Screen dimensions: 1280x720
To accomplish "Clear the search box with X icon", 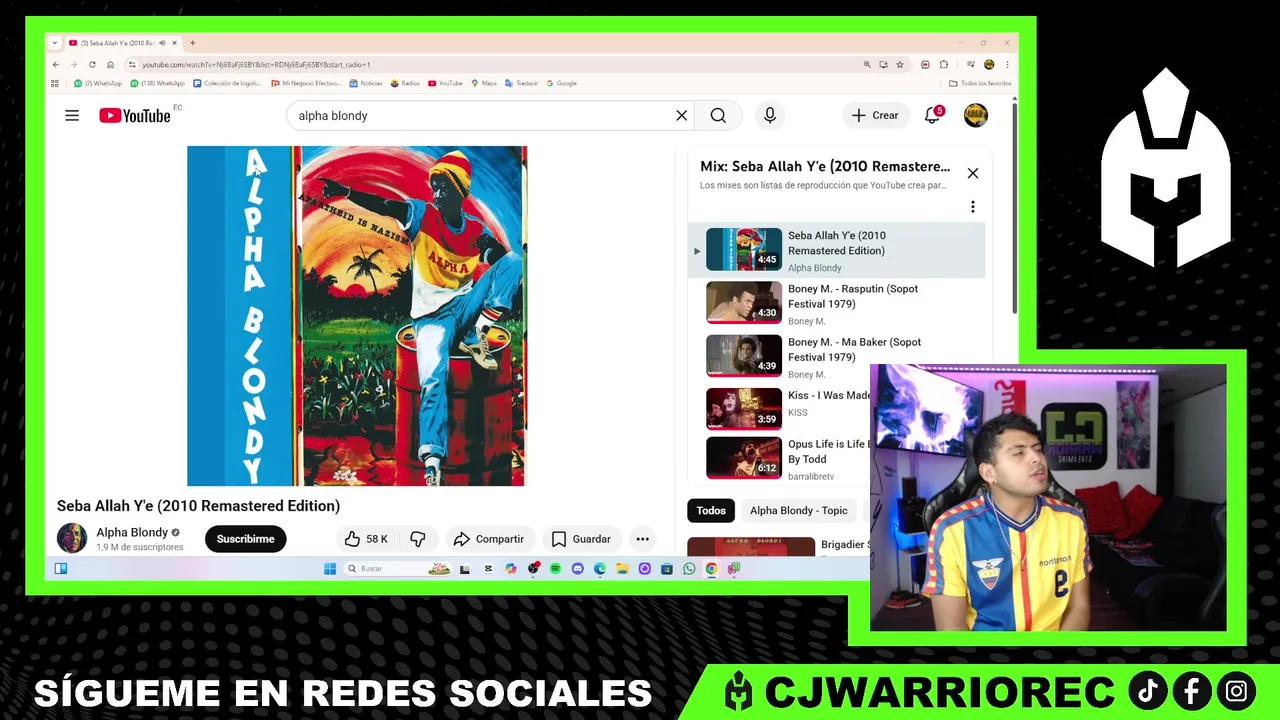I will tap(682, 116).
